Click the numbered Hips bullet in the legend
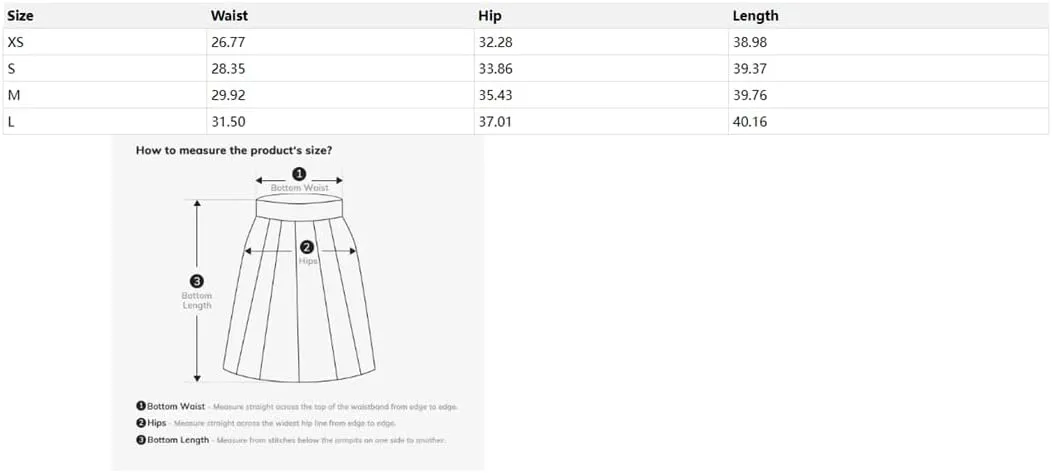Viewport: 1052px width, 473px height. [141, 423]
